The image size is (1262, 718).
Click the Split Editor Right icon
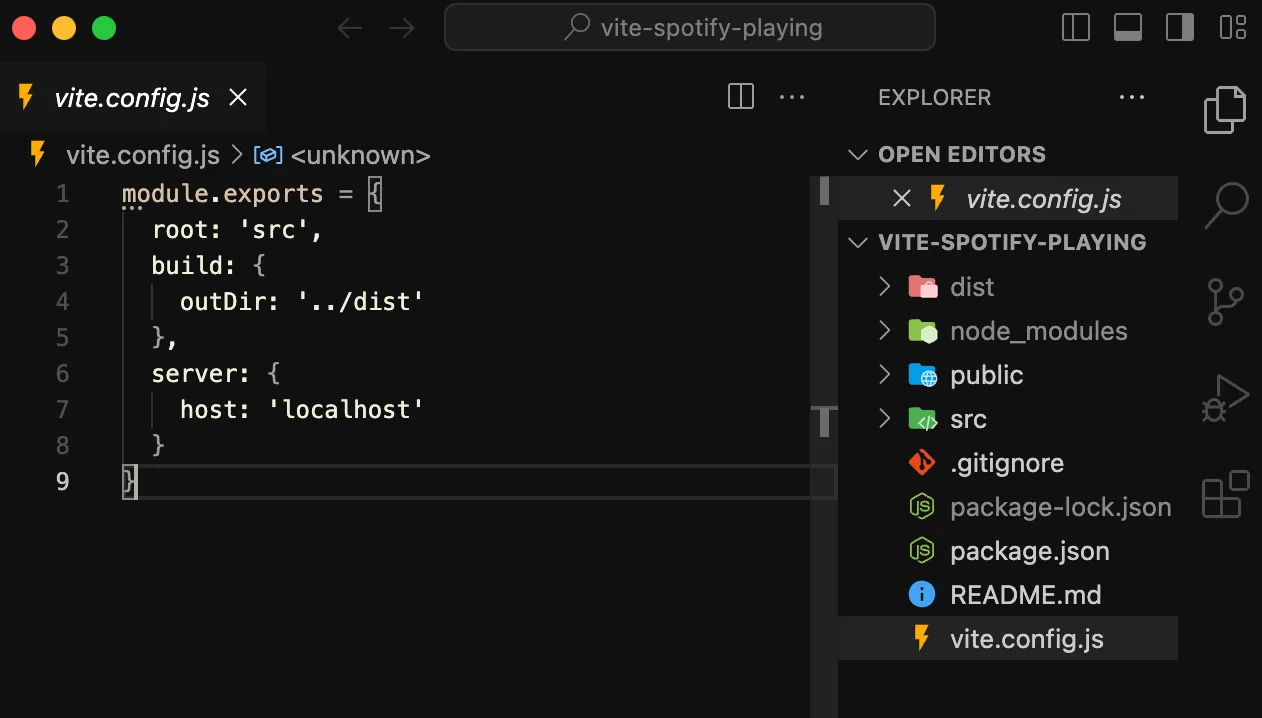point(741,97)
